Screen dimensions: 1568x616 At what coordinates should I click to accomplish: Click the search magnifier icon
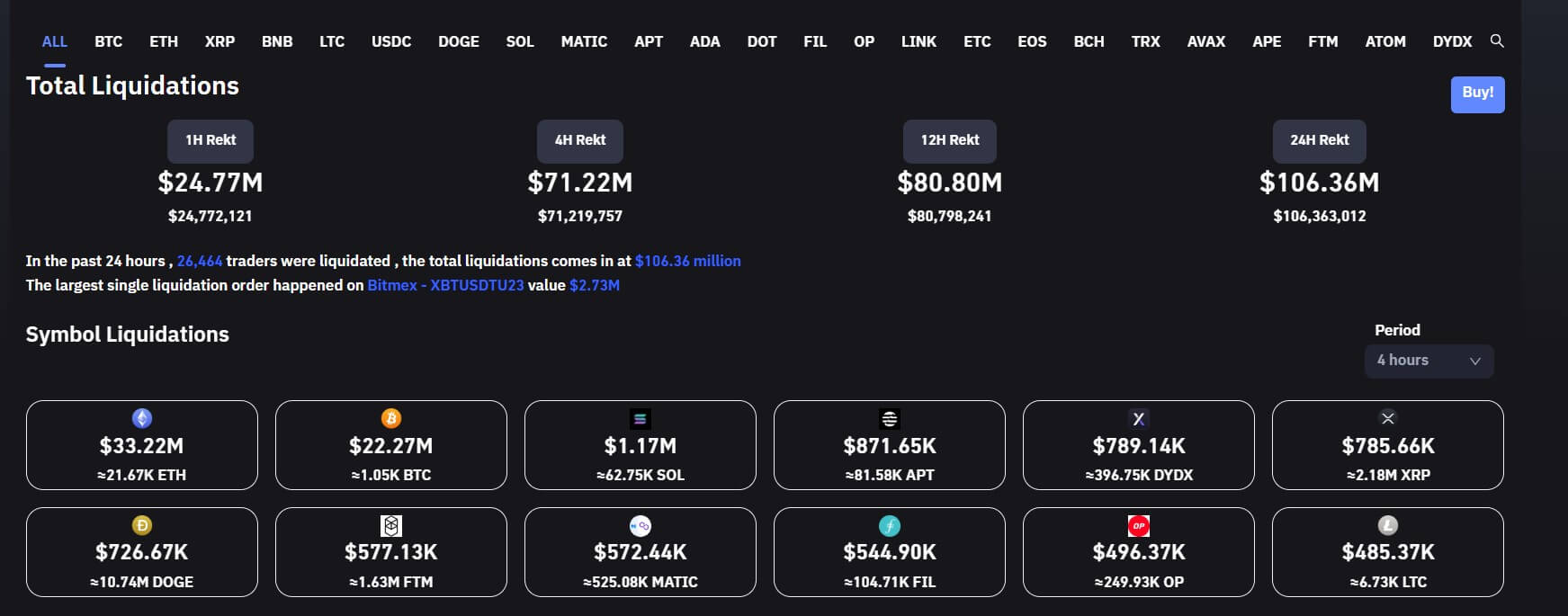tap(1497, 40)
